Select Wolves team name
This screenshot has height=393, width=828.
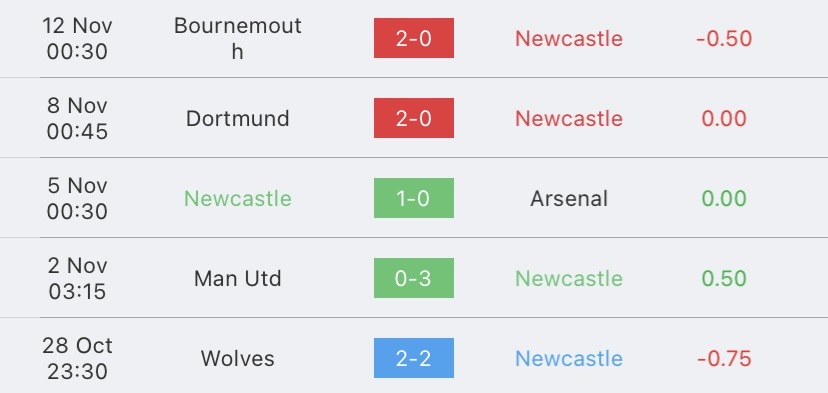coord(238,358)
